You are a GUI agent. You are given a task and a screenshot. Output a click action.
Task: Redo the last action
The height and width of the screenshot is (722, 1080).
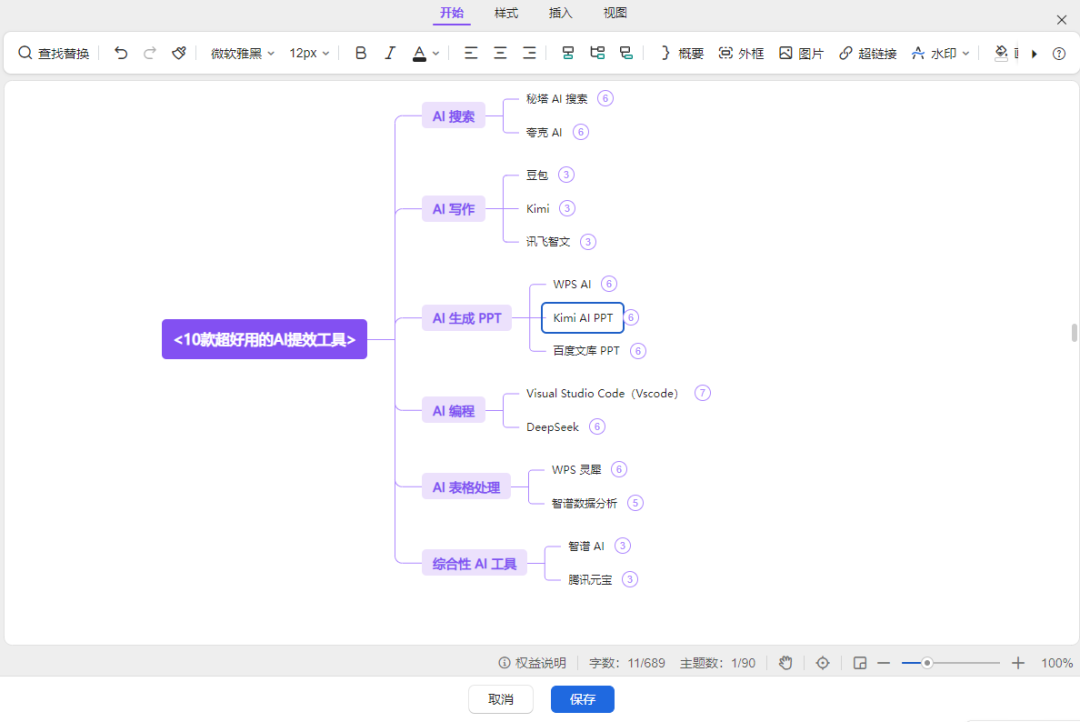(149, 53)
